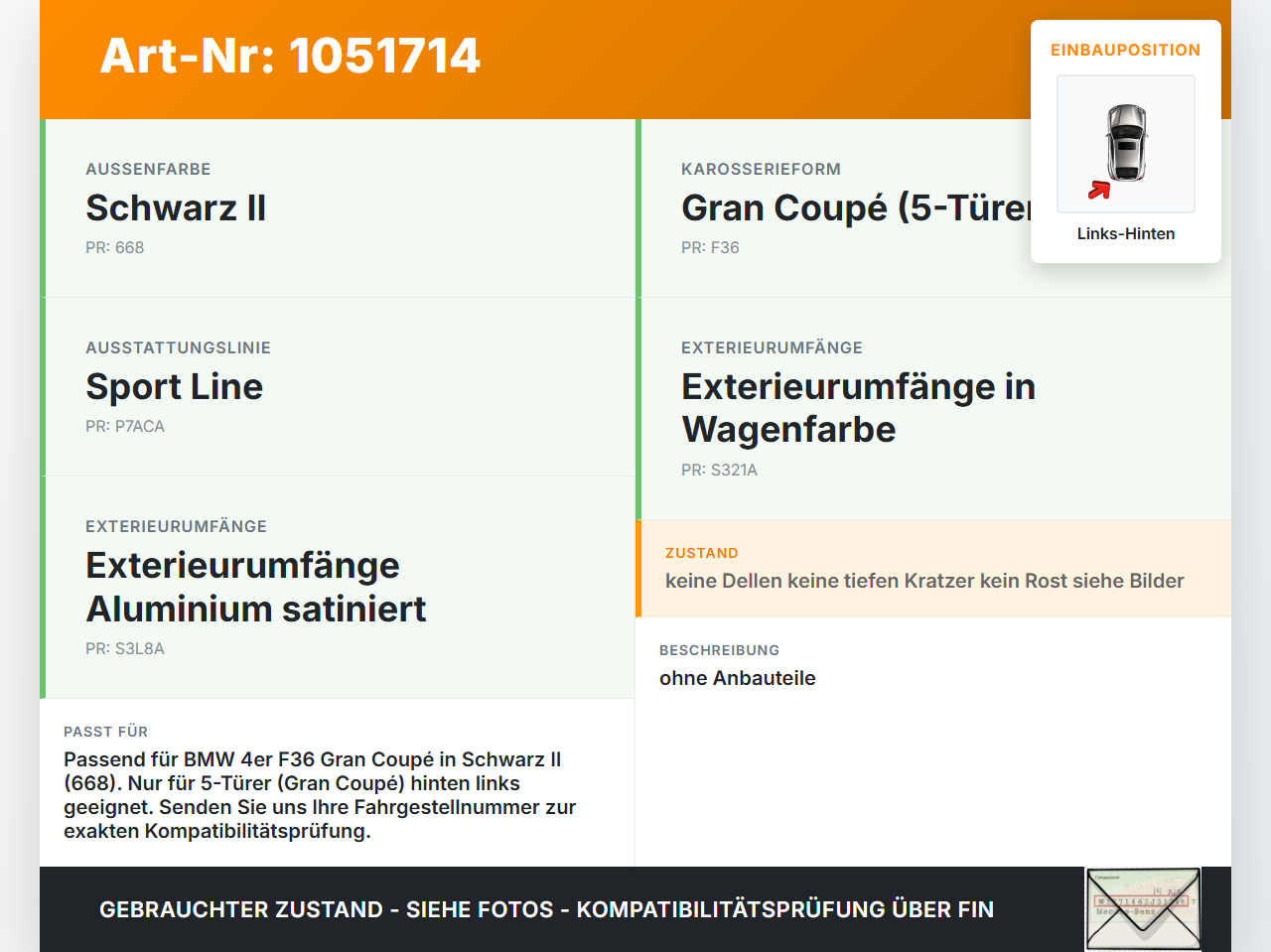Click the PR: S321A code

(x=719, y=470)
